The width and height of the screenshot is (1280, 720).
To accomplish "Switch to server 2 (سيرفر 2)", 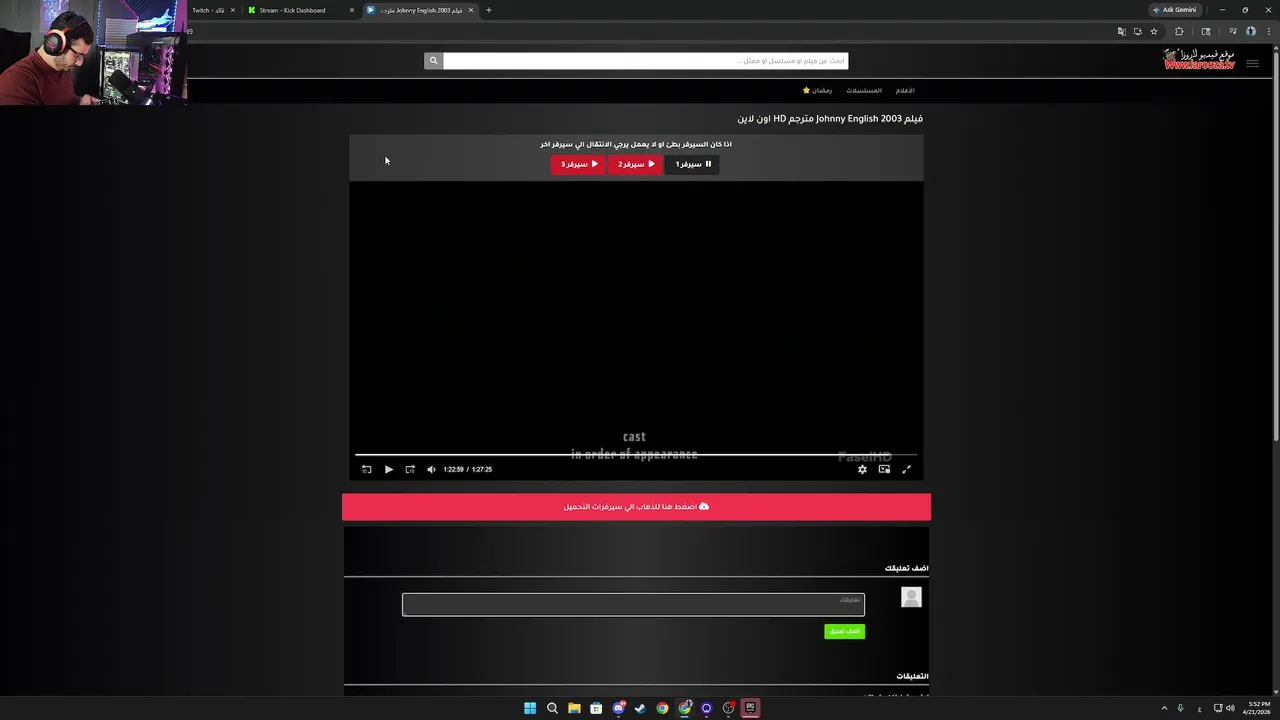I will click(636, 164).
